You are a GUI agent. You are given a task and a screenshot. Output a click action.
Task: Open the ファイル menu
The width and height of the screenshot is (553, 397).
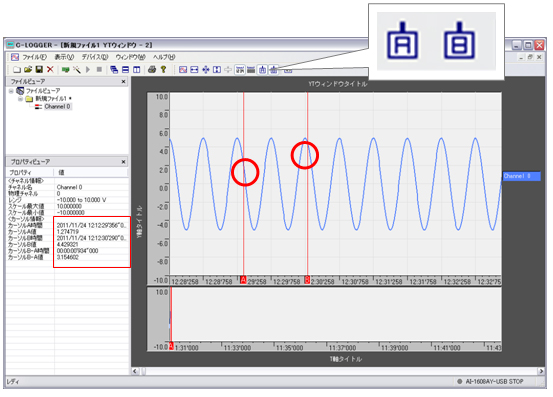click(35, 57)
